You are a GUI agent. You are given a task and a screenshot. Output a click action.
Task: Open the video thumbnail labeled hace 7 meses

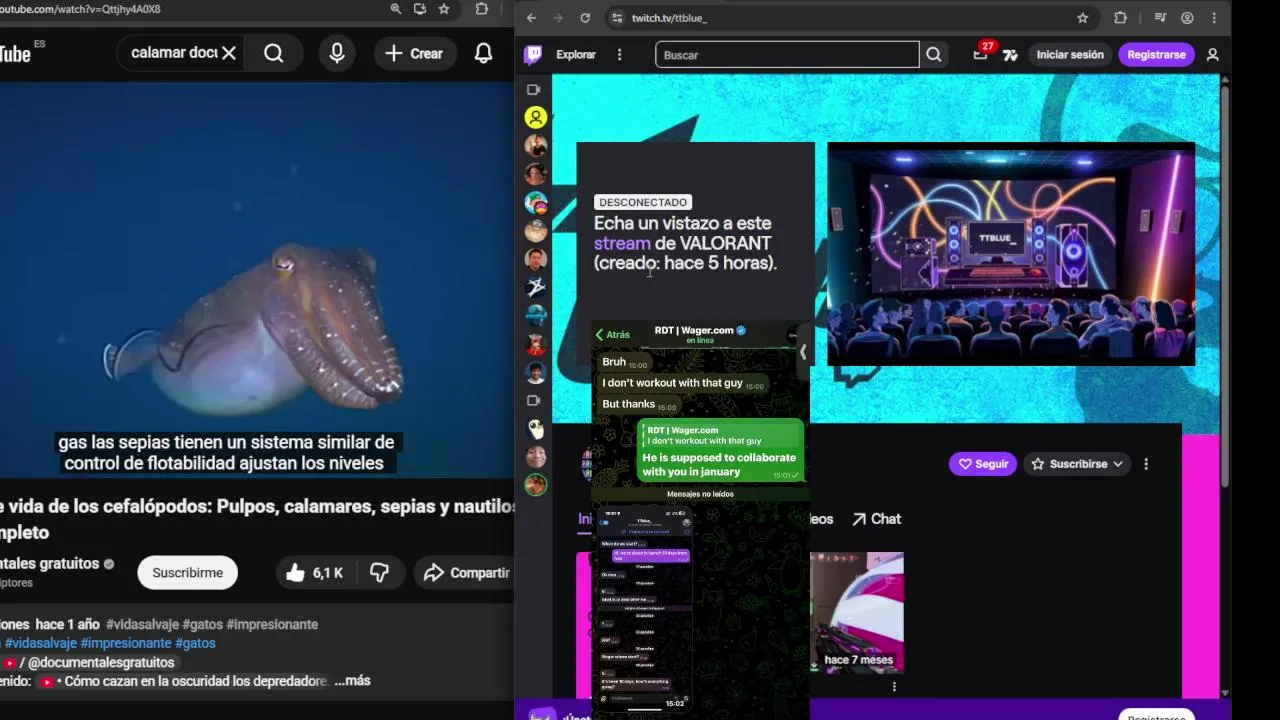[857, 612]
